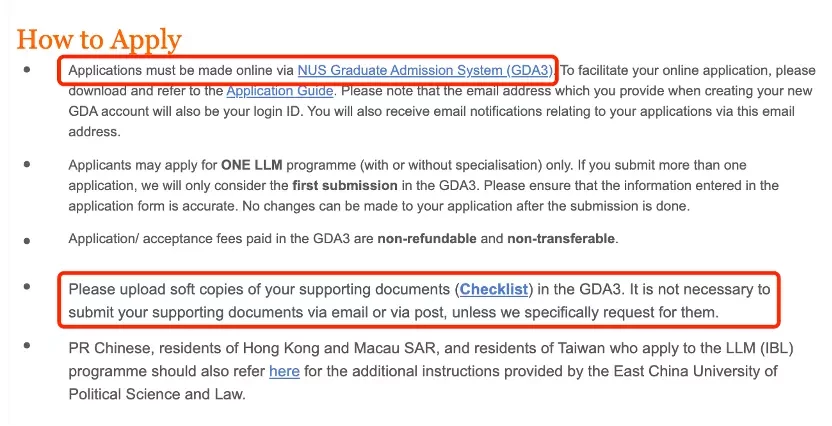This screenshot has height=426, width=832.
Task: Open the Application Guide link
Action: coord(280,91)
